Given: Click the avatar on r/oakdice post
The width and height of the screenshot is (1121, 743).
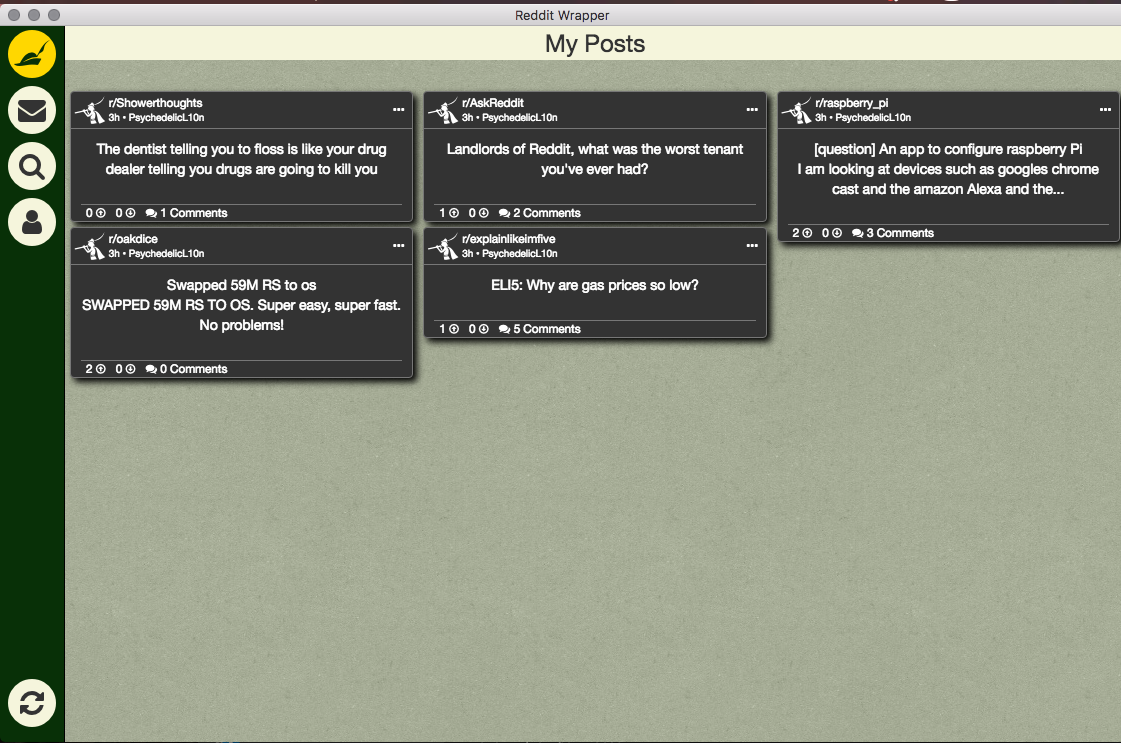Looking at the screenshot, I should point(90,246).
